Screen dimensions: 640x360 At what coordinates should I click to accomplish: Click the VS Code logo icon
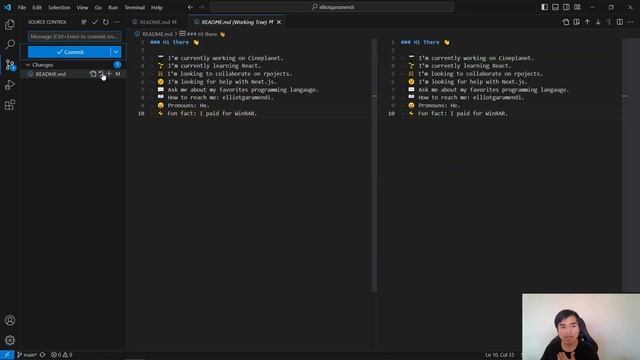[7, 7]
